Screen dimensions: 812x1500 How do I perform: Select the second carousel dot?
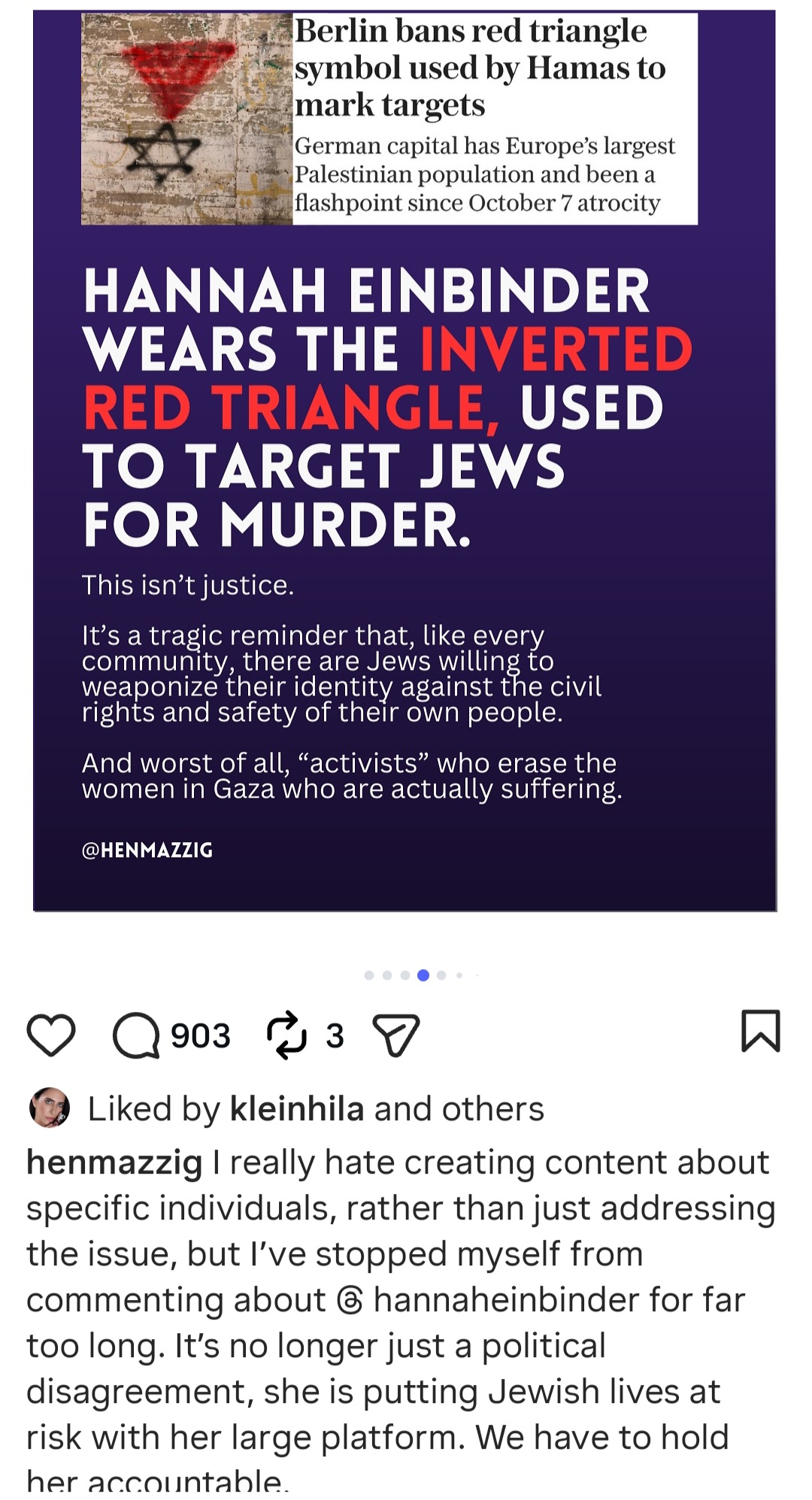[387, 975]
